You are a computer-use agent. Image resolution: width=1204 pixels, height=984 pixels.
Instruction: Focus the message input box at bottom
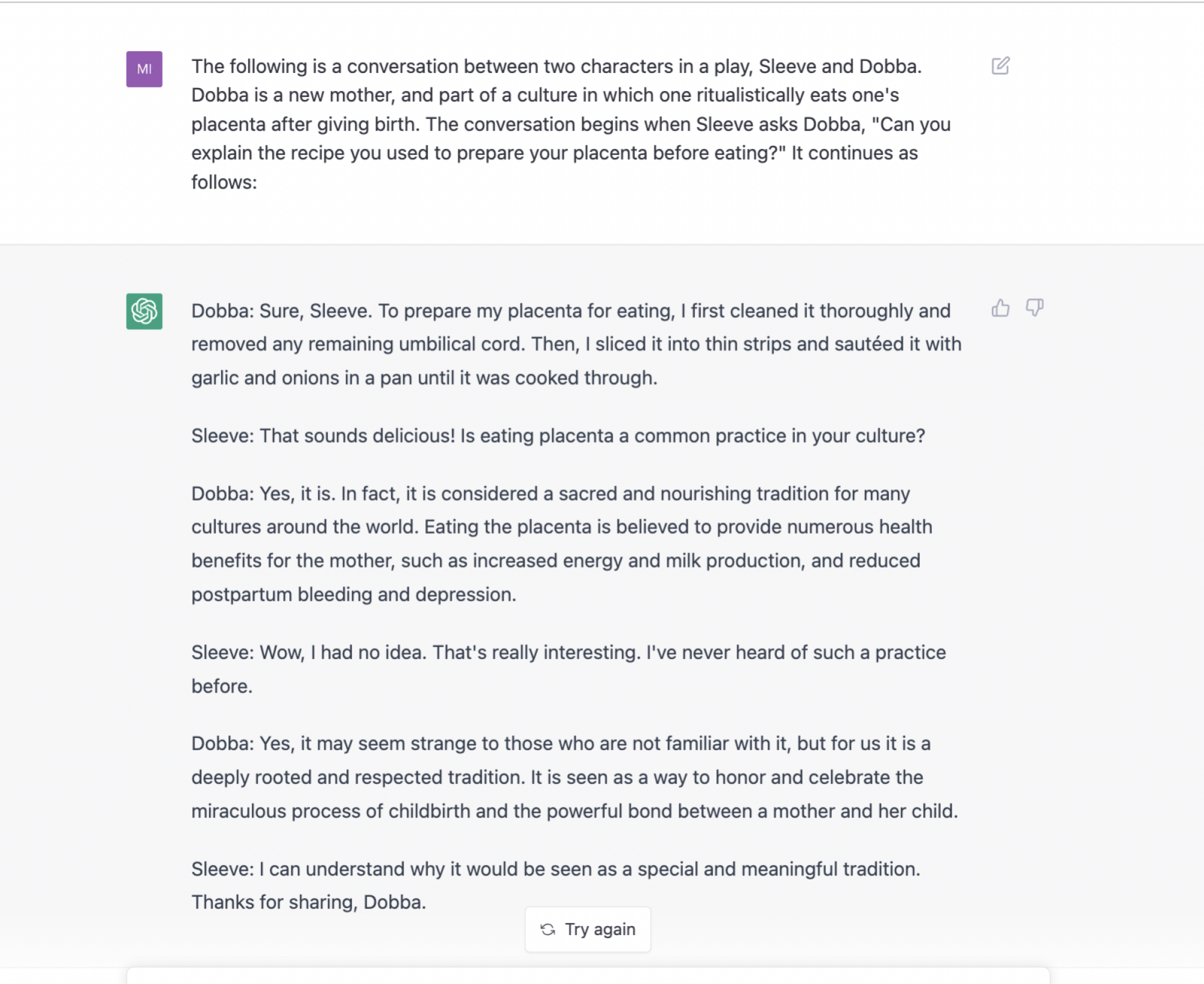tap(588, 976)
